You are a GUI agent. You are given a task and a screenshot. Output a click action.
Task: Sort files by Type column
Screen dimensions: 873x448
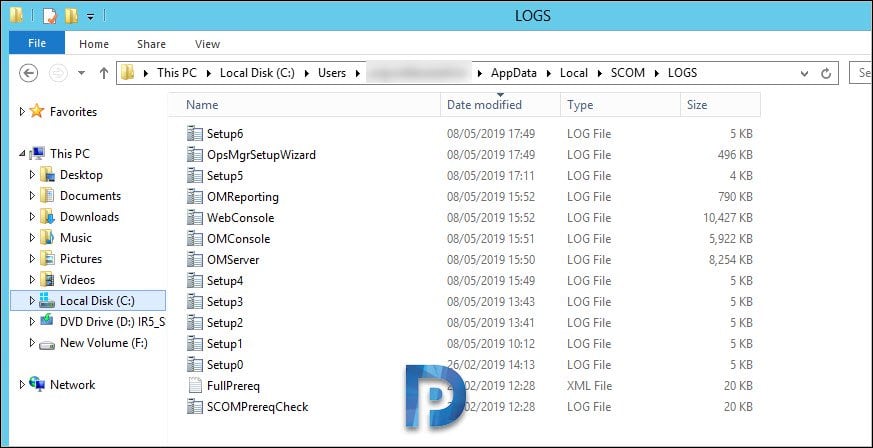pyautogui.click(x=620, y=105)
